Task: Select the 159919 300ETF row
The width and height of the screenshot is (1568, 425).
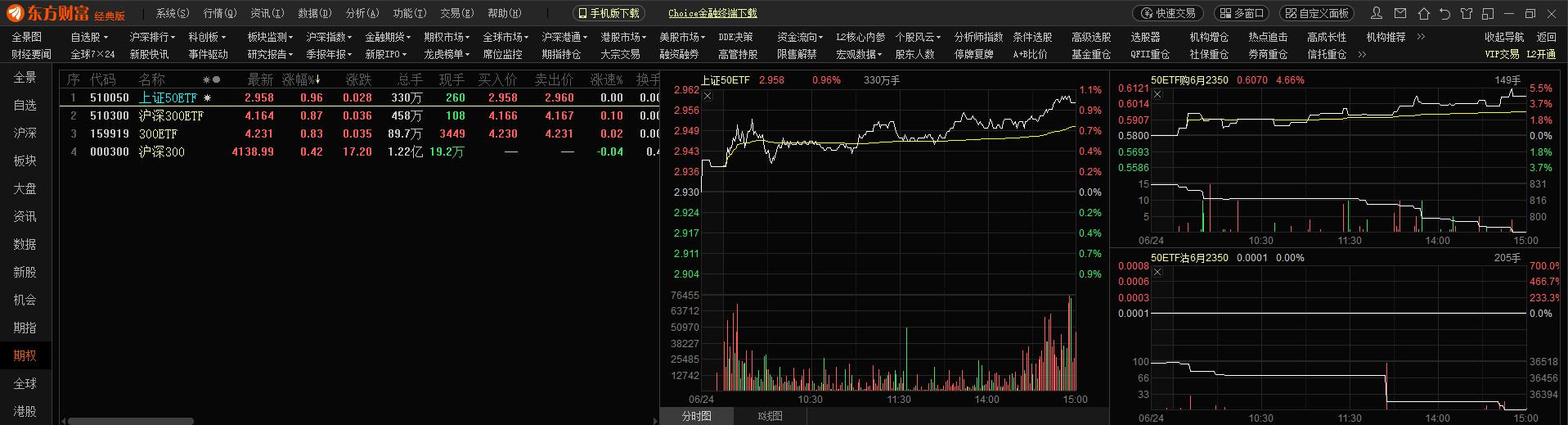Action: coord(360,133)
